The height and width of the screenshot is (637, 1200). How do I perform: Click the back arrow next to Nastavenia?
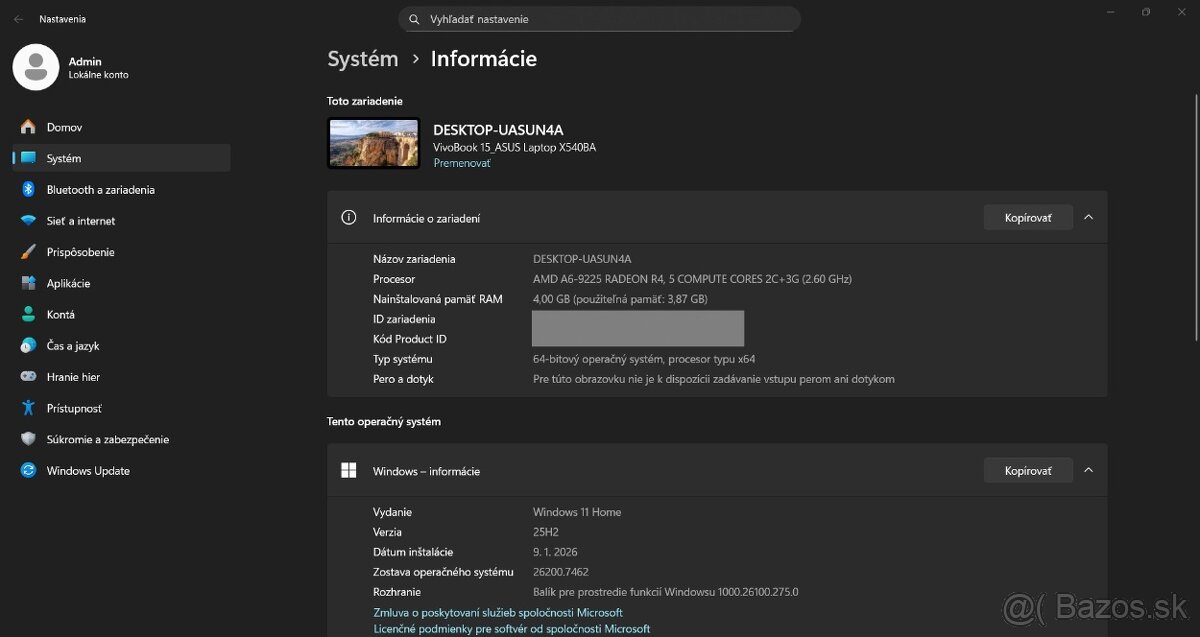pyautogui.click(x=18, y=19)
